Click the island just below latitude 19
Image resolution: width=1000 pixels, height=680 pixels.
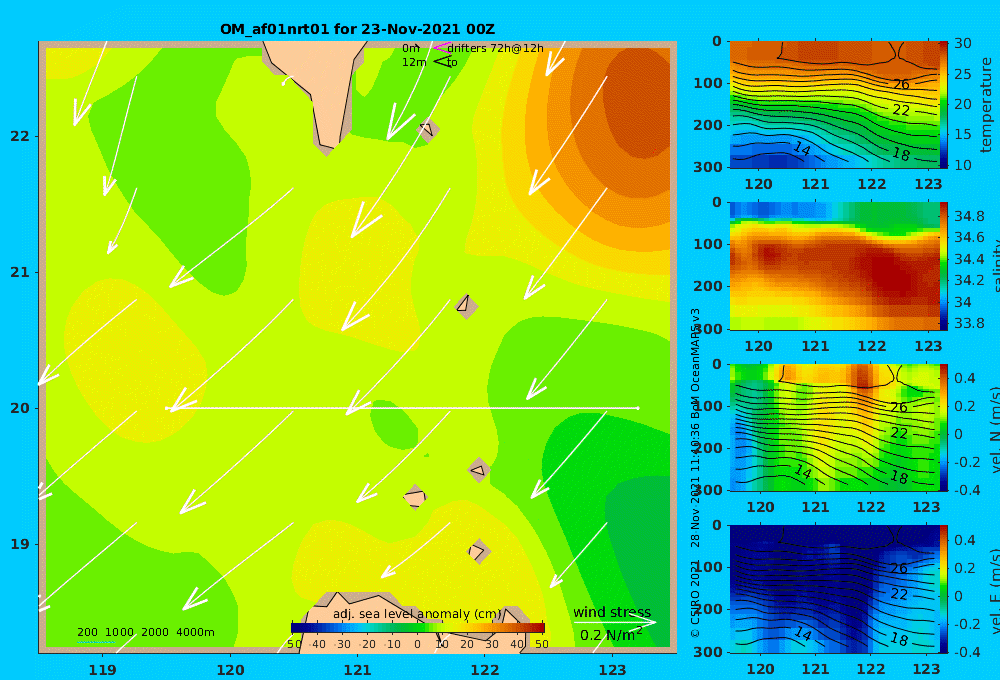(478, 551)
